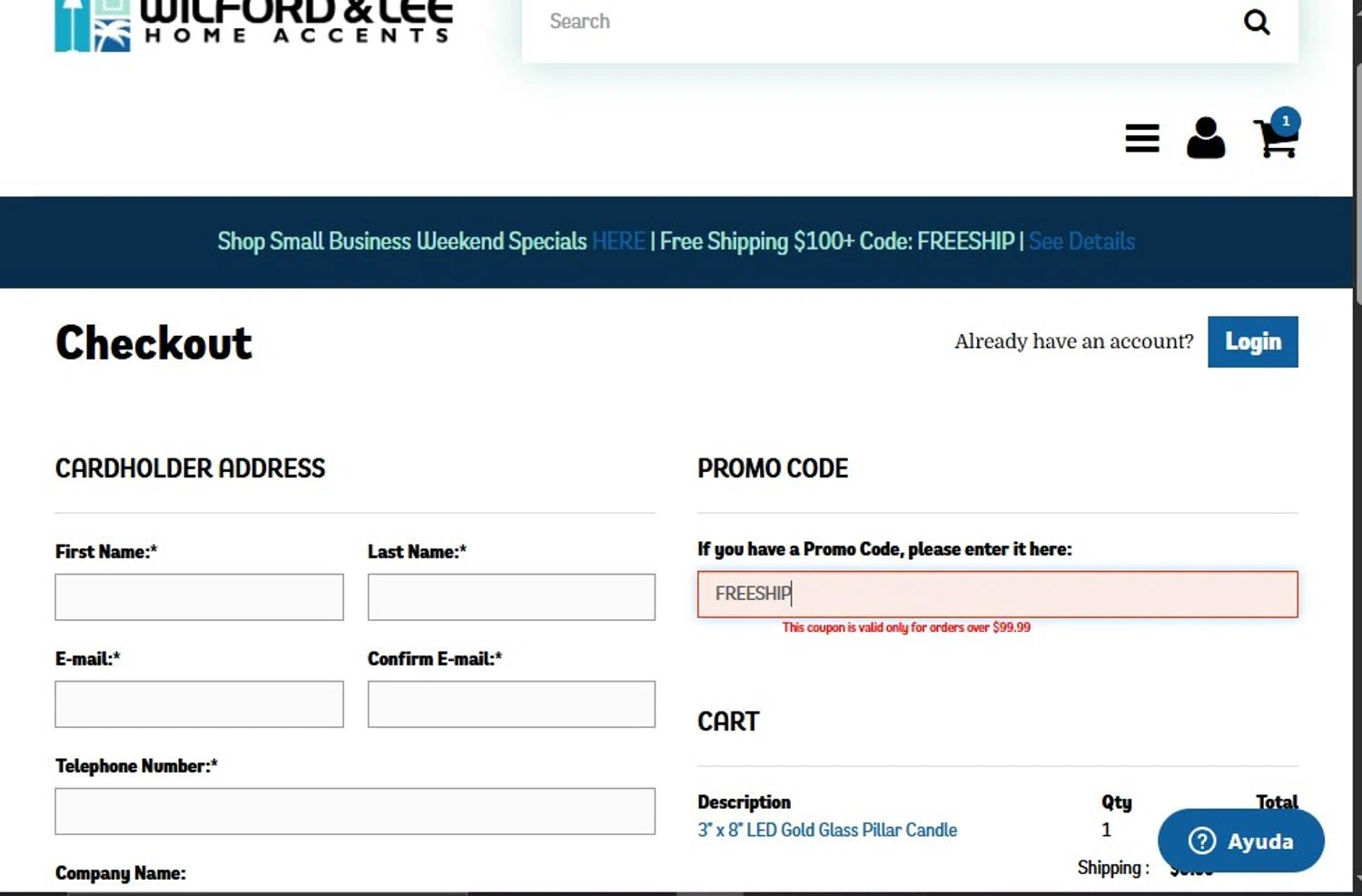Click the Promo Code field with FREESHIP
Screen dimensions: 1362x896
point(998,595)
